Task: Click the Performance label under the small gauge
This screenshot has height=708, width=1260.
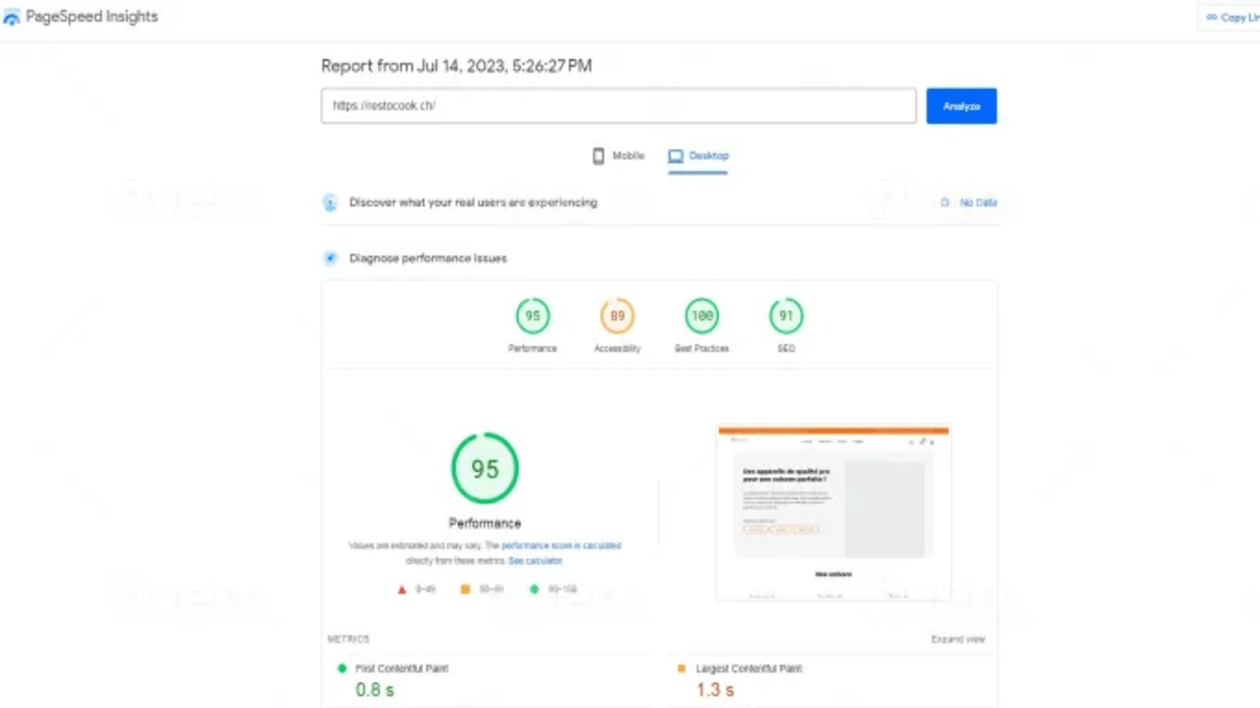Action: tap(533, 349)
